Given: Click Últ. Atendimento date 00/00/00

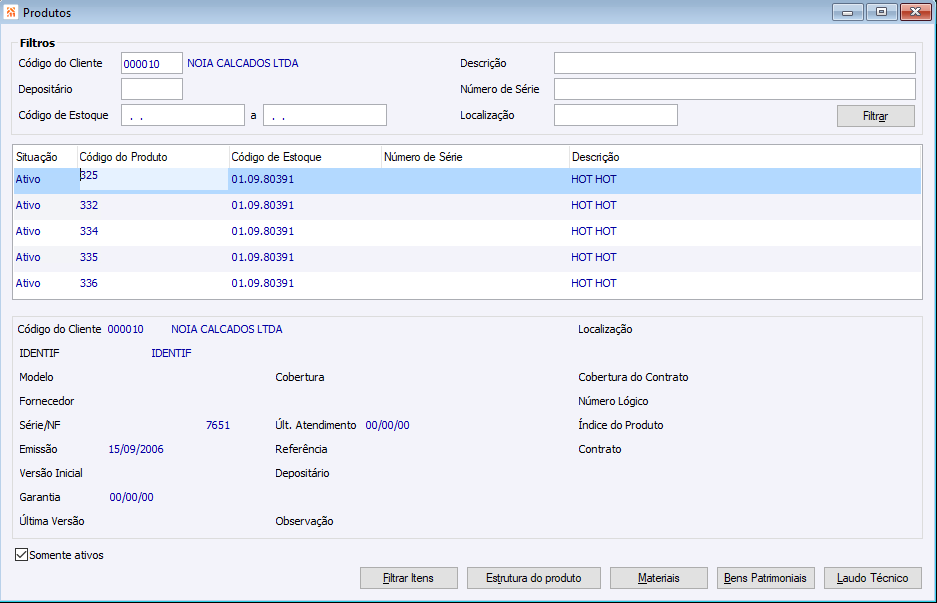Looking at the screenshot, I should 387,426.
